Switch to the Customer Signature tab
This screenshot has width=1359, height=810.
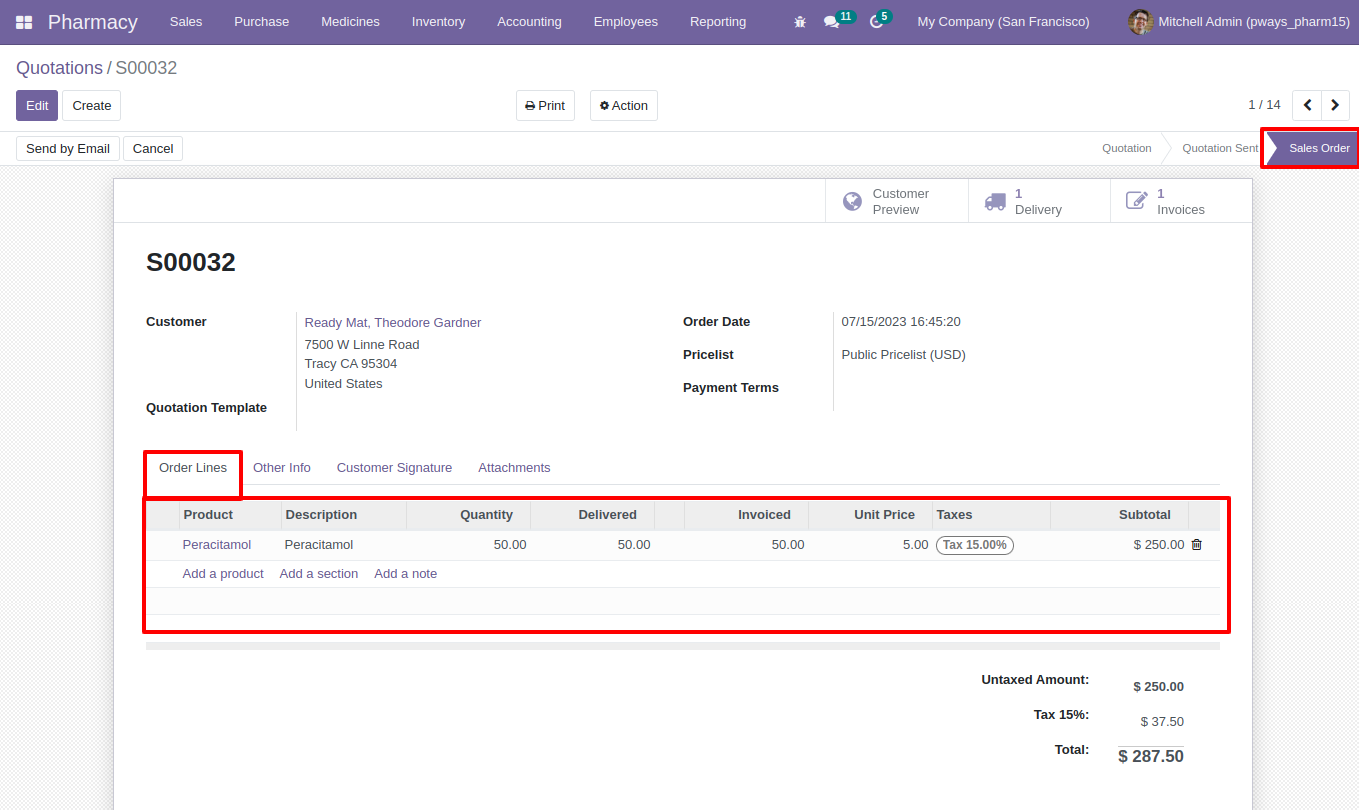pyautogui.click(x=394, y=468)
